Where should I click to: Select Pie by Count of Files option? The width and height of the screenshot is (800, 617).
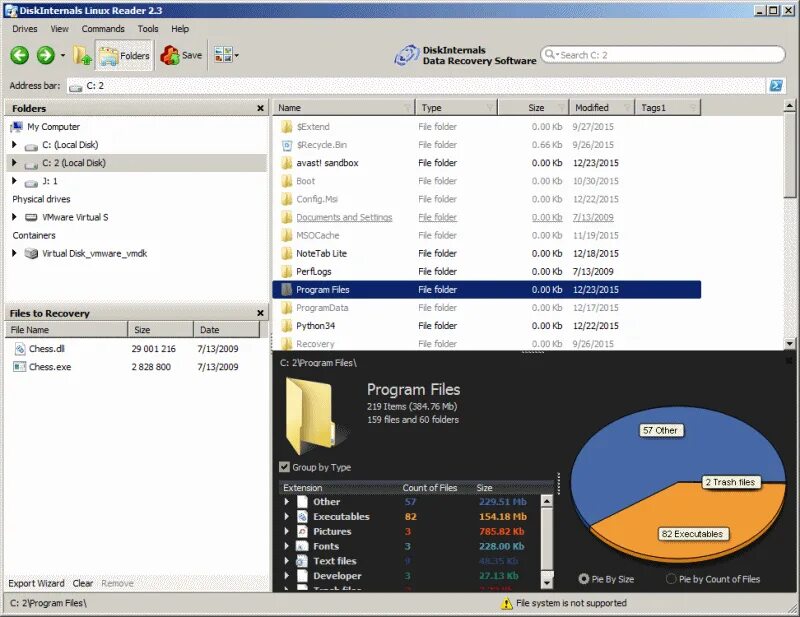[671, 579]
